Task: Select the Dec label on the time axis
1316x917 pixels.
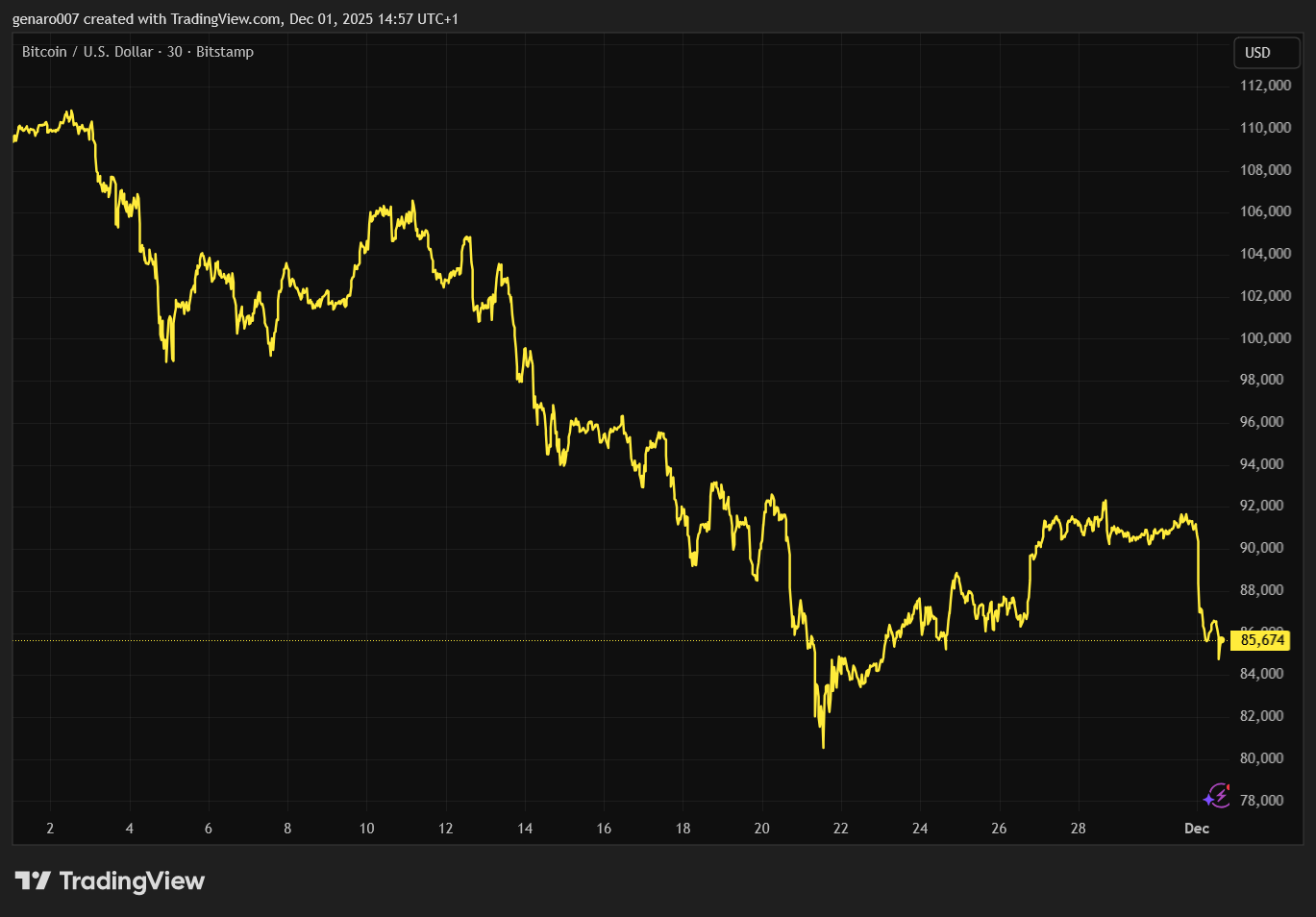Action: click(1196, 829)
